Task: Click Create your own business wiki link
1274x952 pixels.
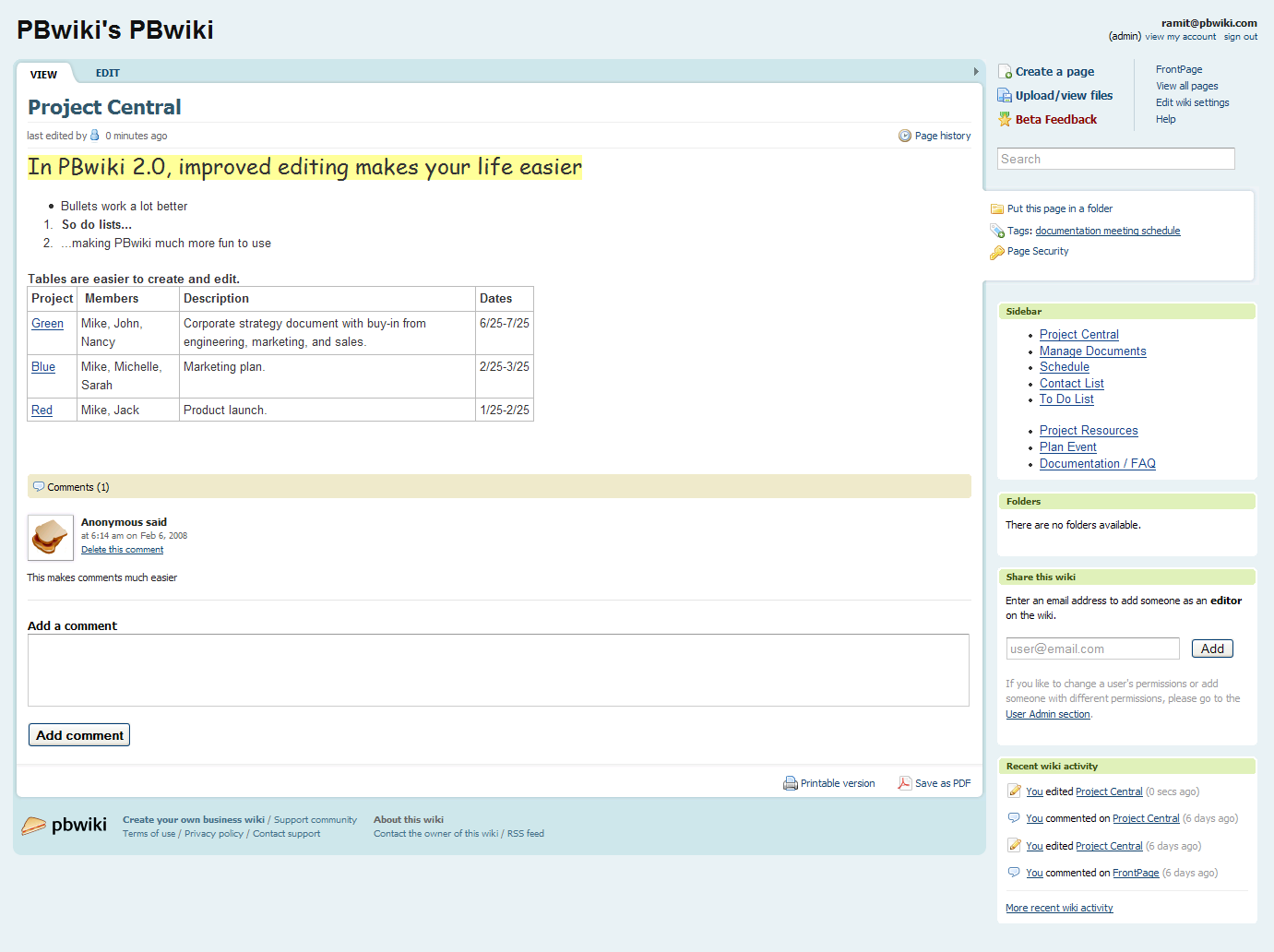Action: (x=194, y=820)
